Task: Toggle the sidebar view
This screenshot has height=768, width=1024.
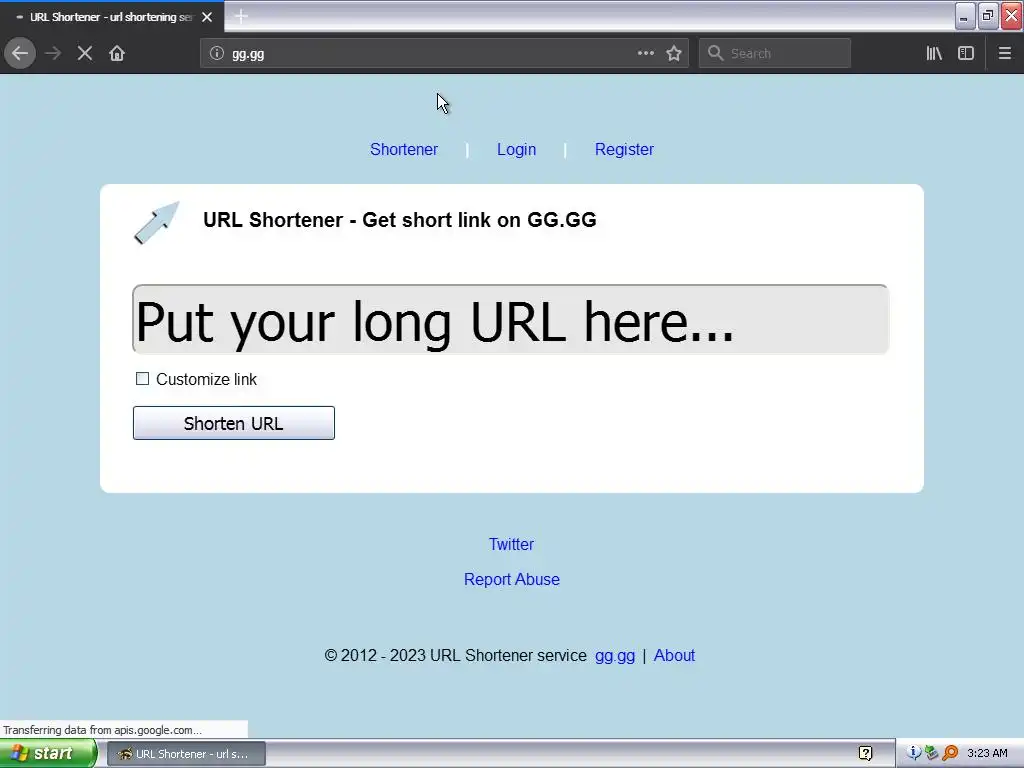Action: 966,54
